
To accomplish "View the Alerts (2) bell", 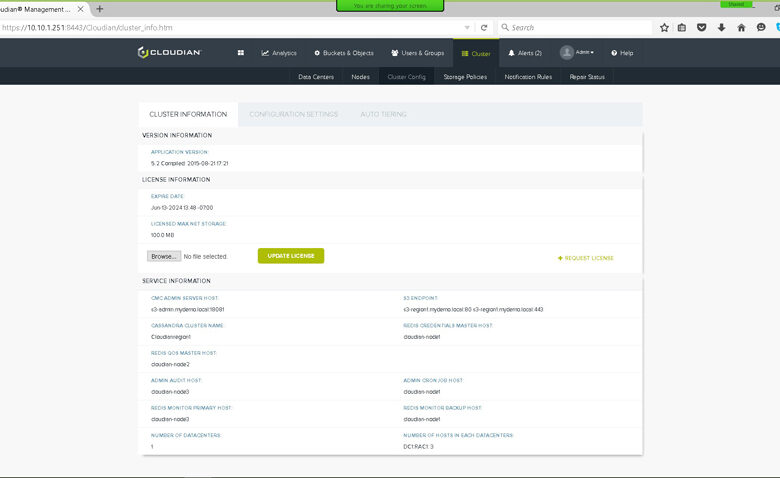I will [x=525, y=53].
